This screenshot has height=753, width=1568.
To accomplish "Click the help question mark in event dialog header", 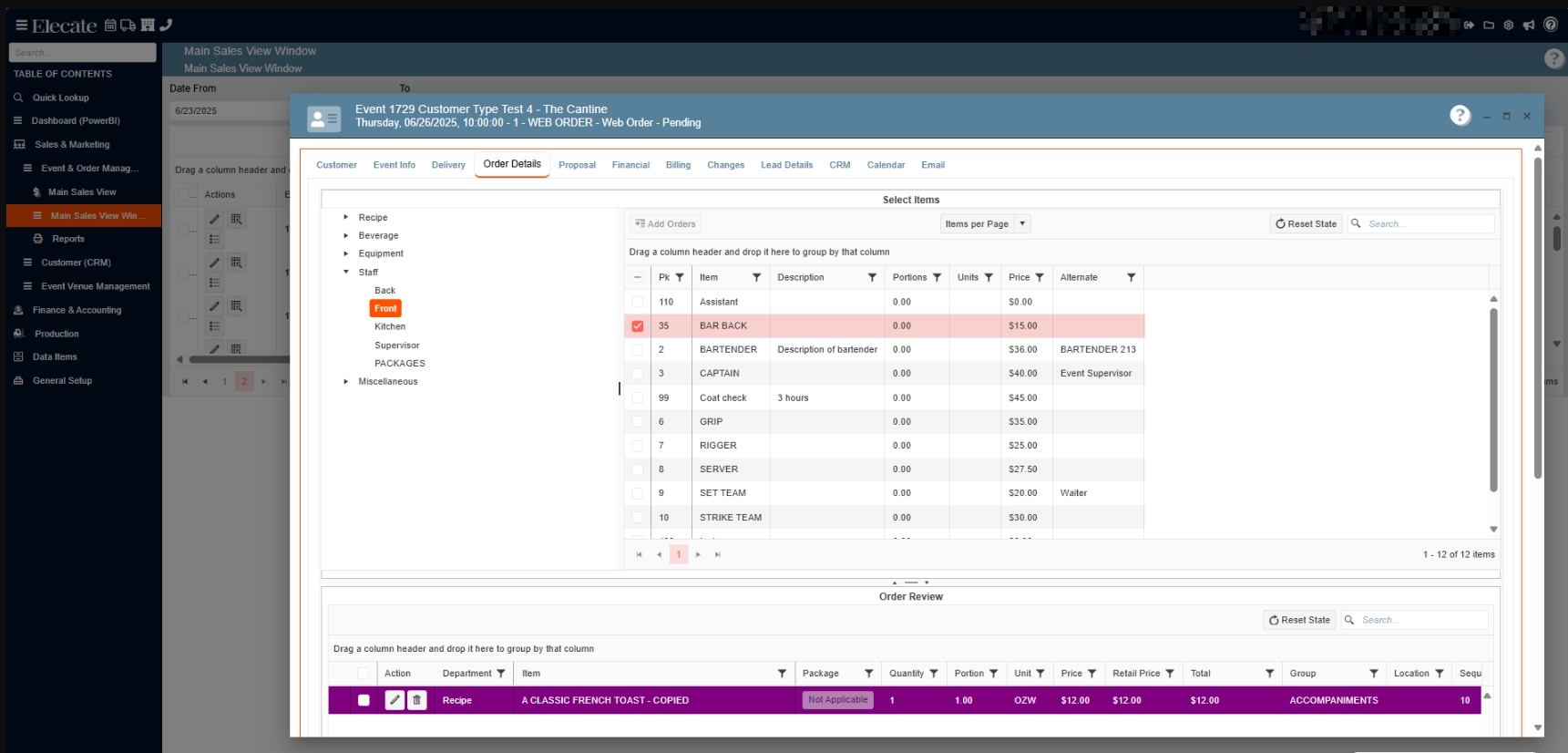I will (1460, 116).
